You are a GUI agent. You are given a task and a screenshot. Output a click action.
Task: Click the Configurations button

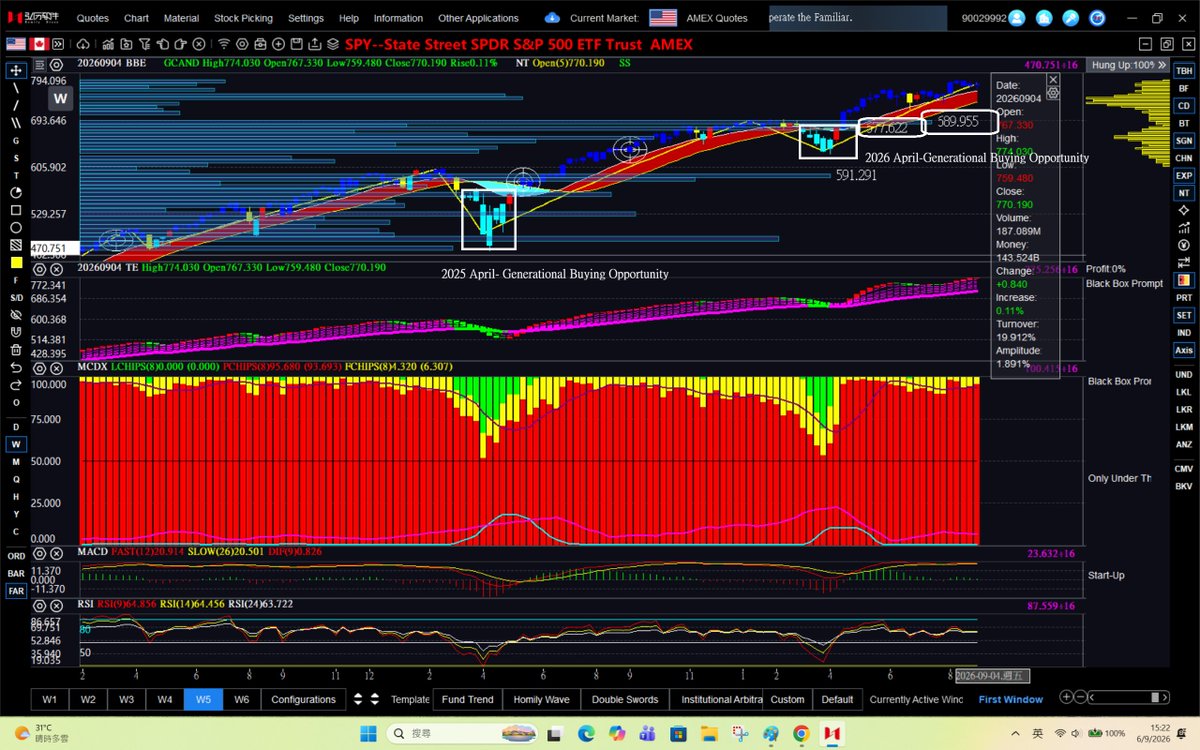[303, 699]
